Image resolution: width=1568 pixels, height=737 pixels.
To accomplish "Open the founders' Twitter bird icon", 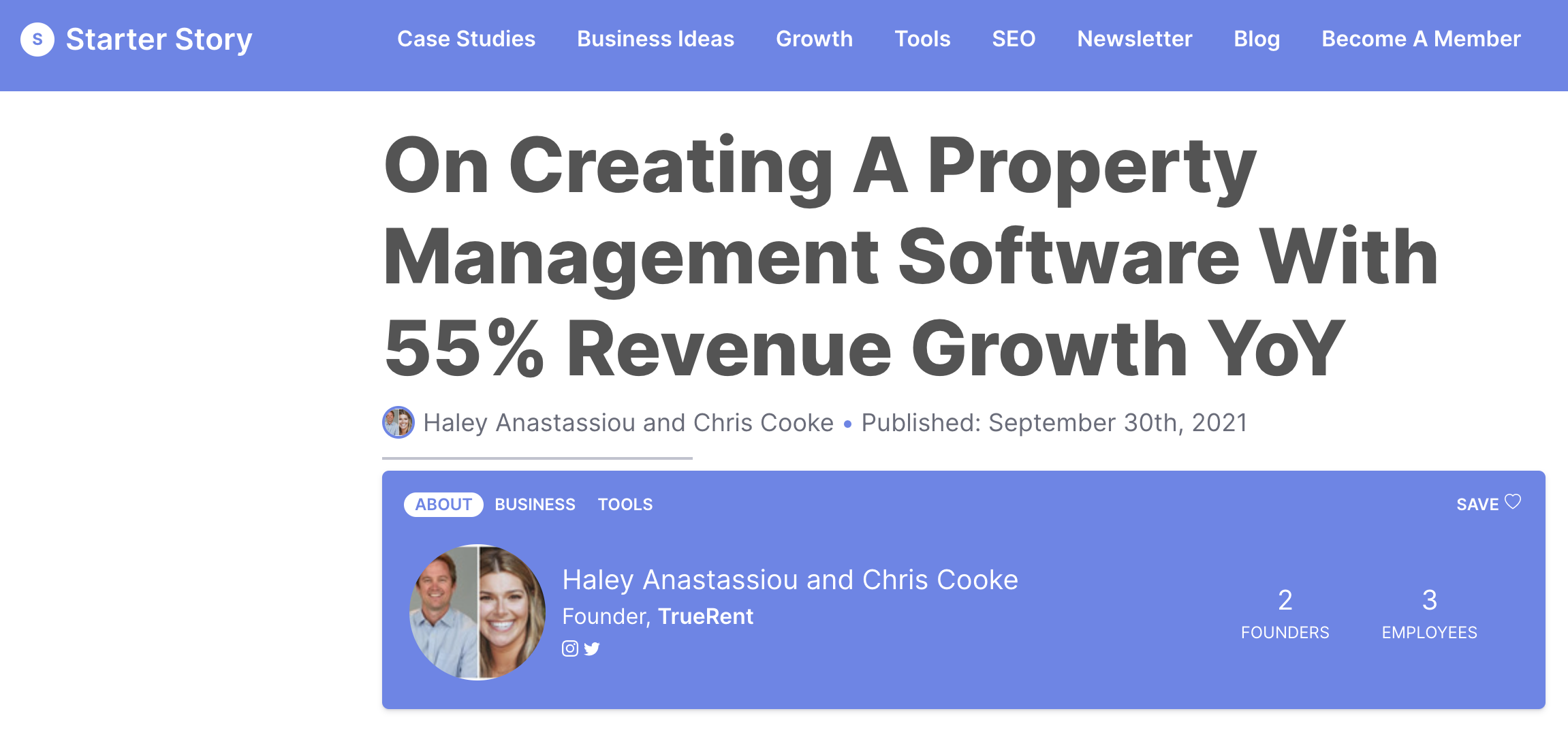I will [592, 648].
